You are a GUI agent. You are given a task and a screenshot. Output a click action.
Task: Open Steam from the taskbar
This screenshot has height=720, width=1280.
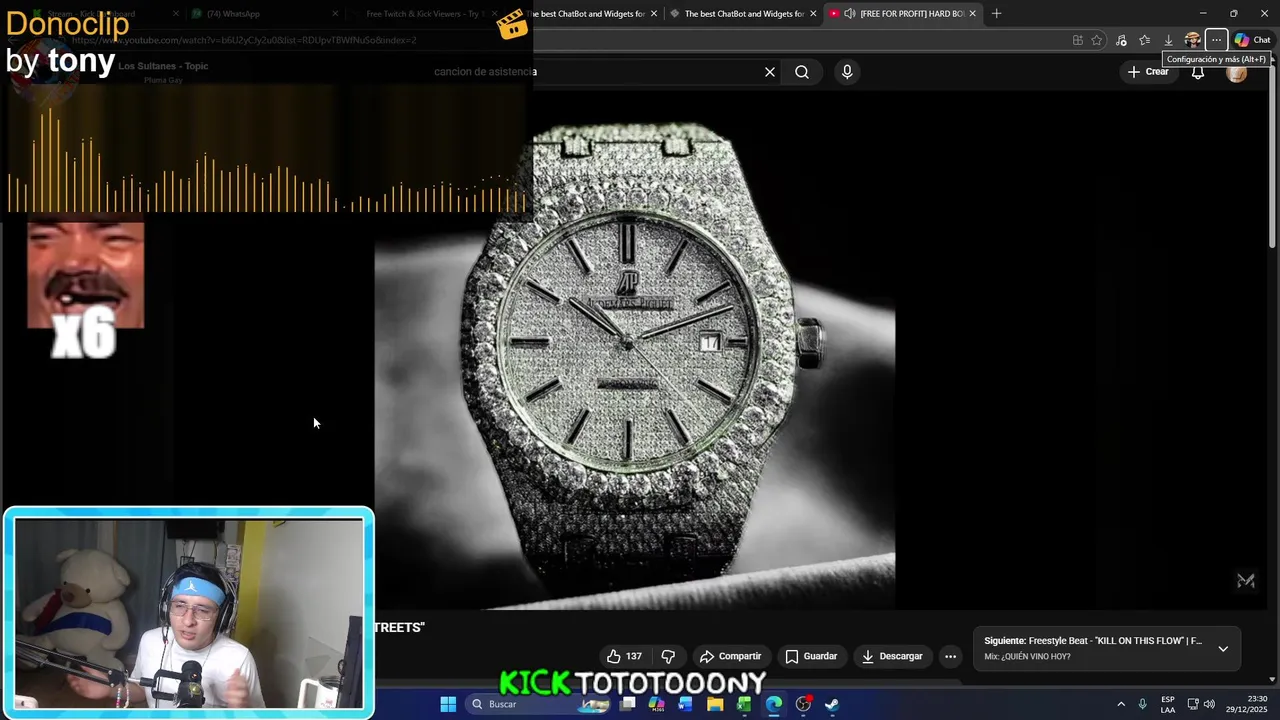pos(832,704)
